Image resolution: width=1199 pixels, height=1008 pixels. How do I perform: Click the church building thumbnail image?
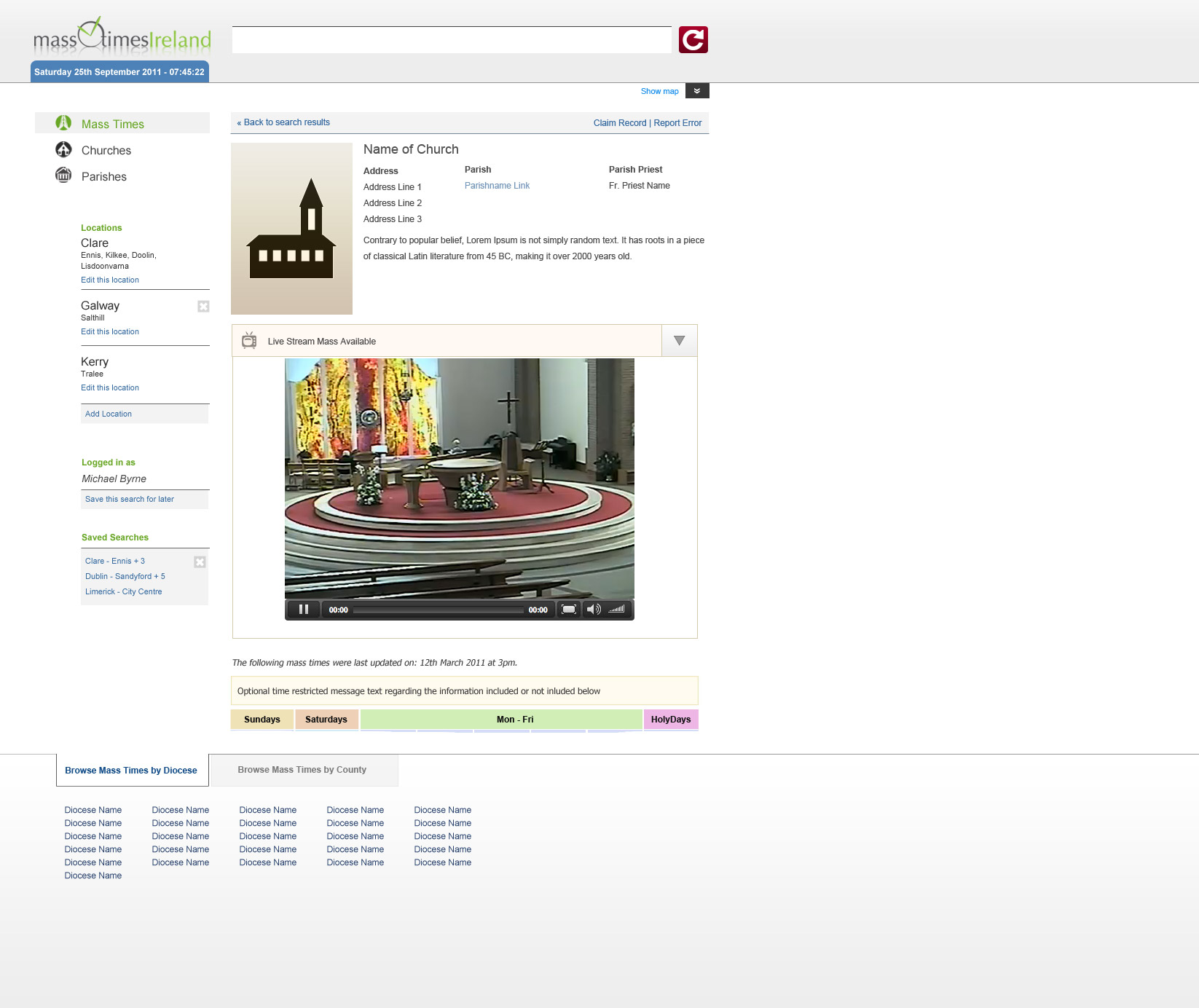tap(291, 229)
